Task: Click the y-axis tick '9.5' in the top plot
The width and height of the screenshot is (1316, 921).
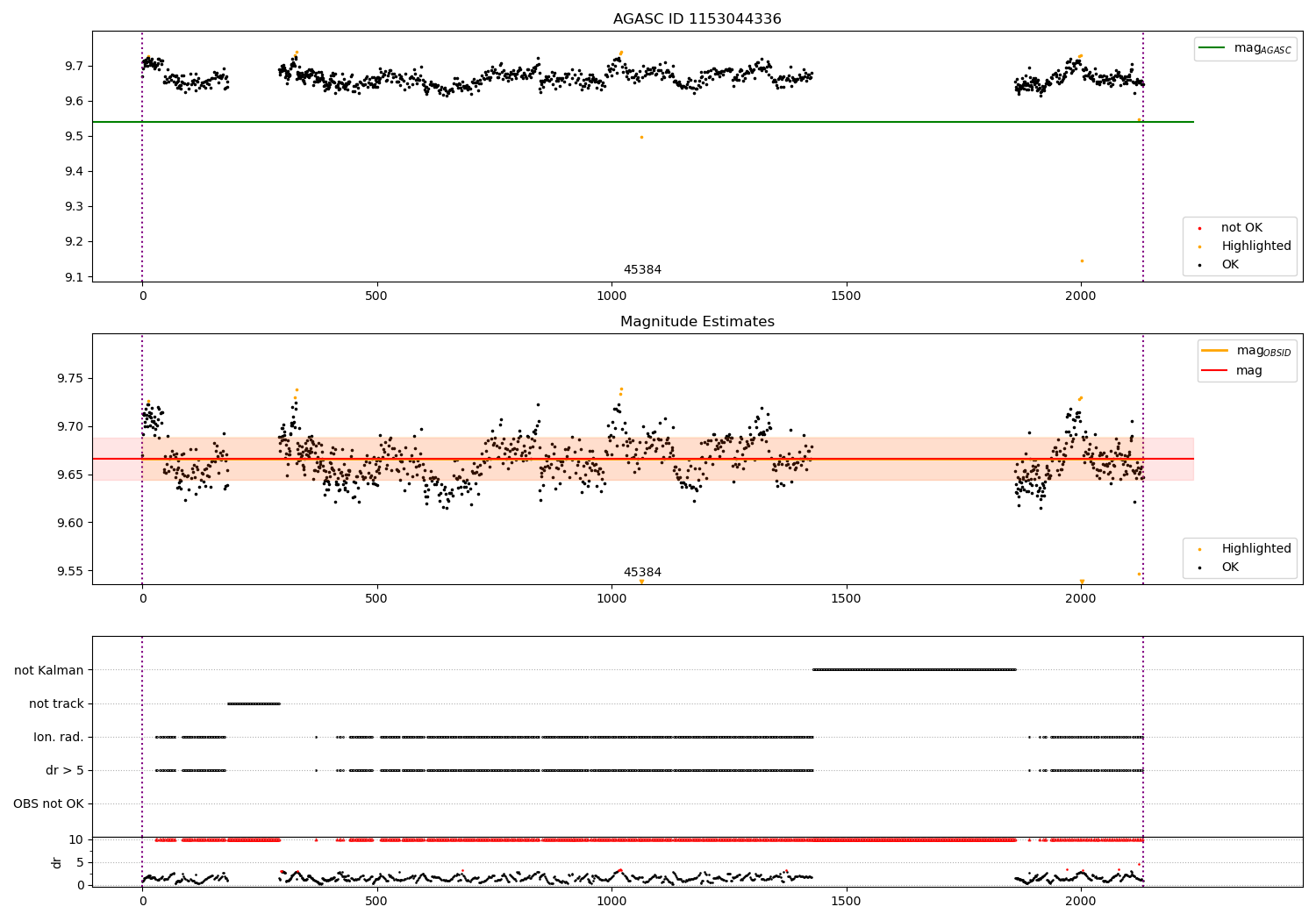Action: (x=75, y=137)
